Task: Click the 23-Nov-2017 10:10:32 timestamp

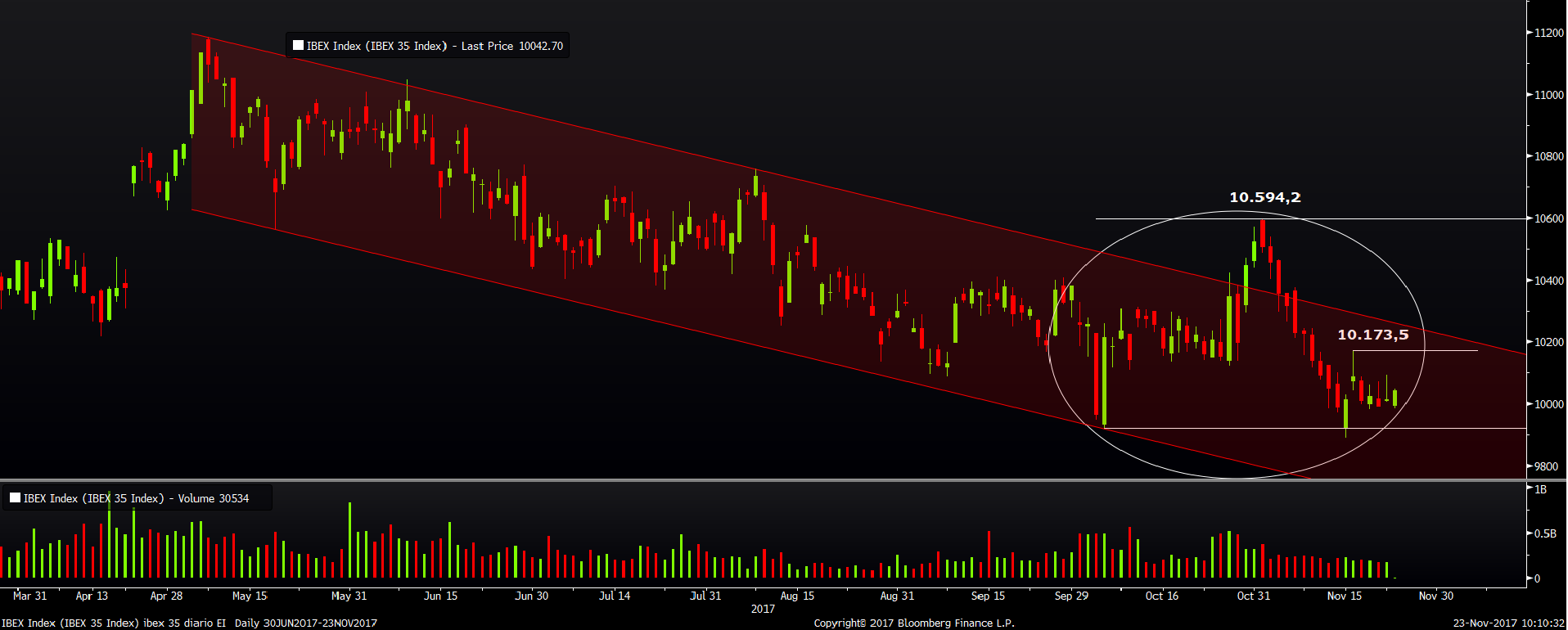Action: point(1509,623)
